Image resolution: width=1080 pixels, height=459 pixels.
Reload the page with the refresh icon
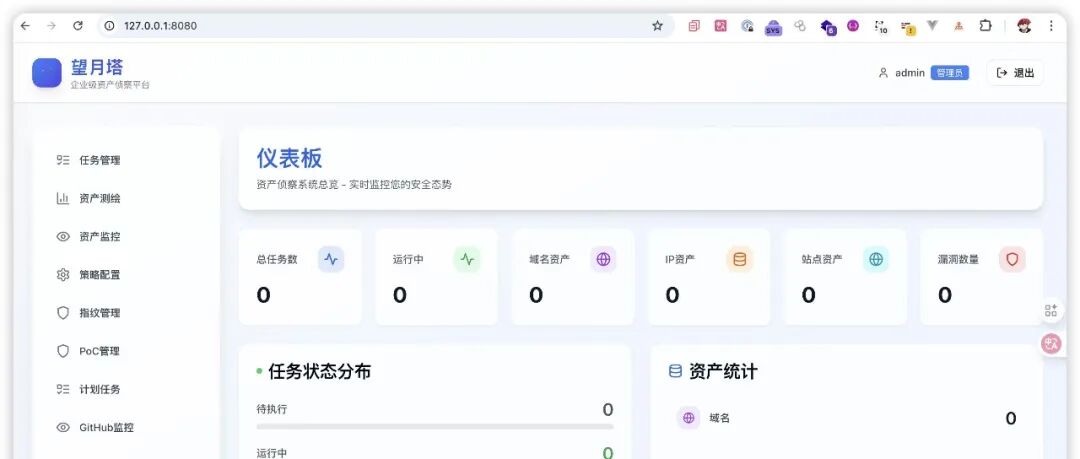point(78,26)
